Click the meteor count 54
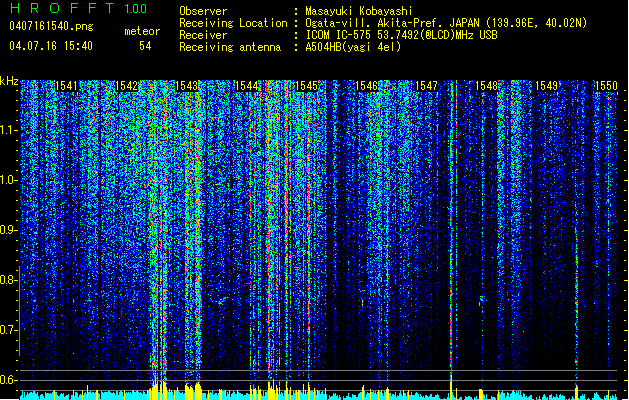629x400 pixels. (x=145, y=46)
